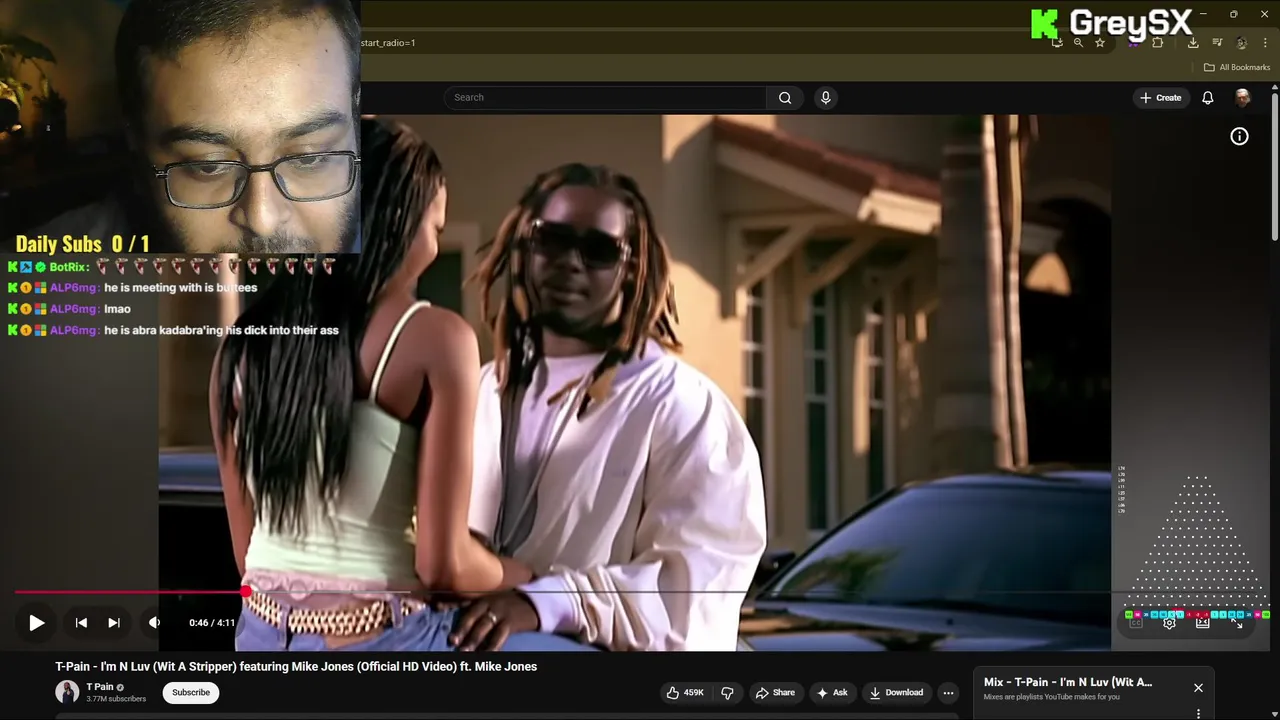Image resolution: width=1280 pixels, height=720 pixels.
Task: Click the Ask button
Action: 832,692
